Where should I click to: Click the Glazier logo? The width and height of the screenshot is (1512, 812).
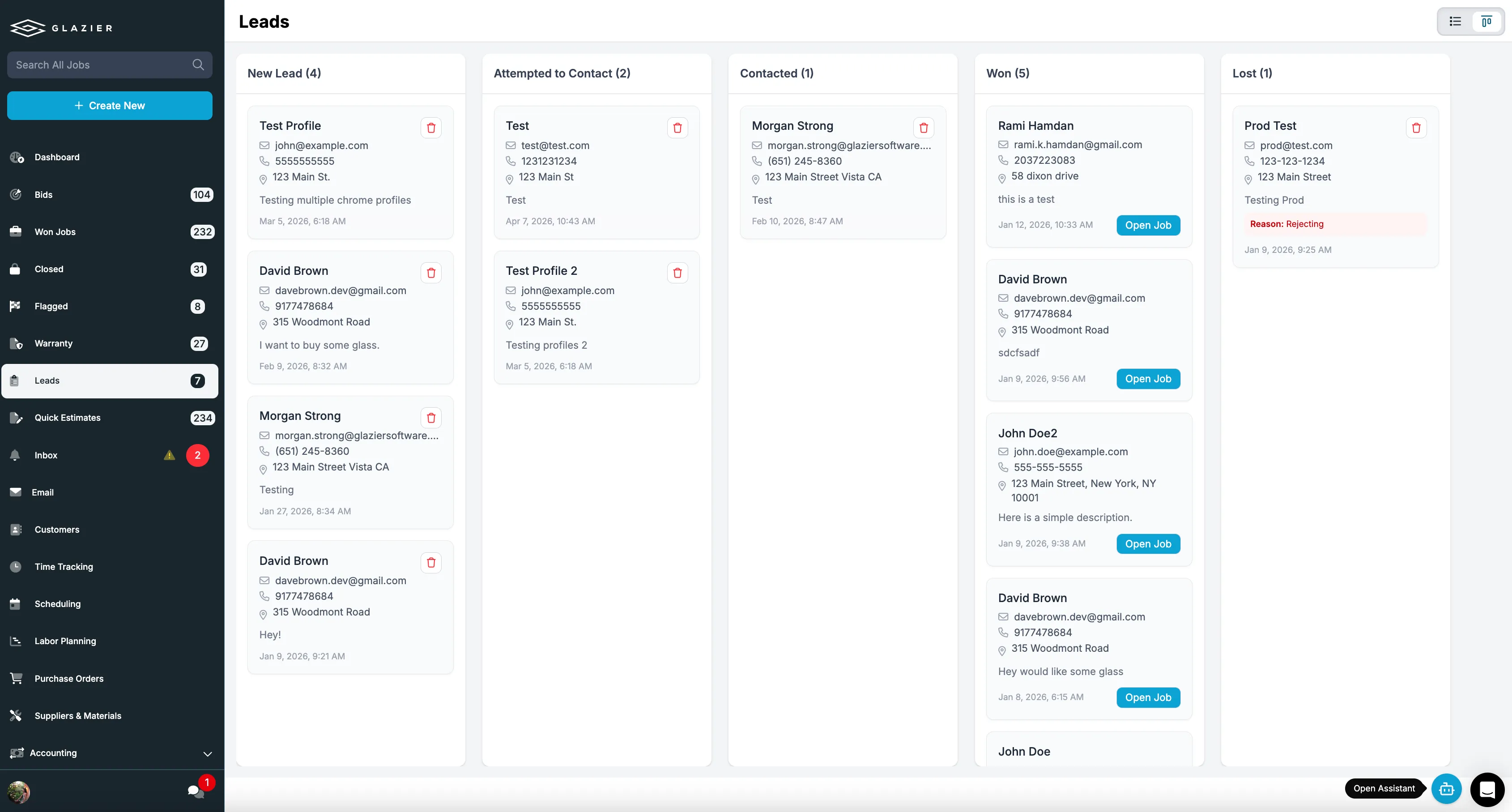pyautogui.click(x=61, y=28)
